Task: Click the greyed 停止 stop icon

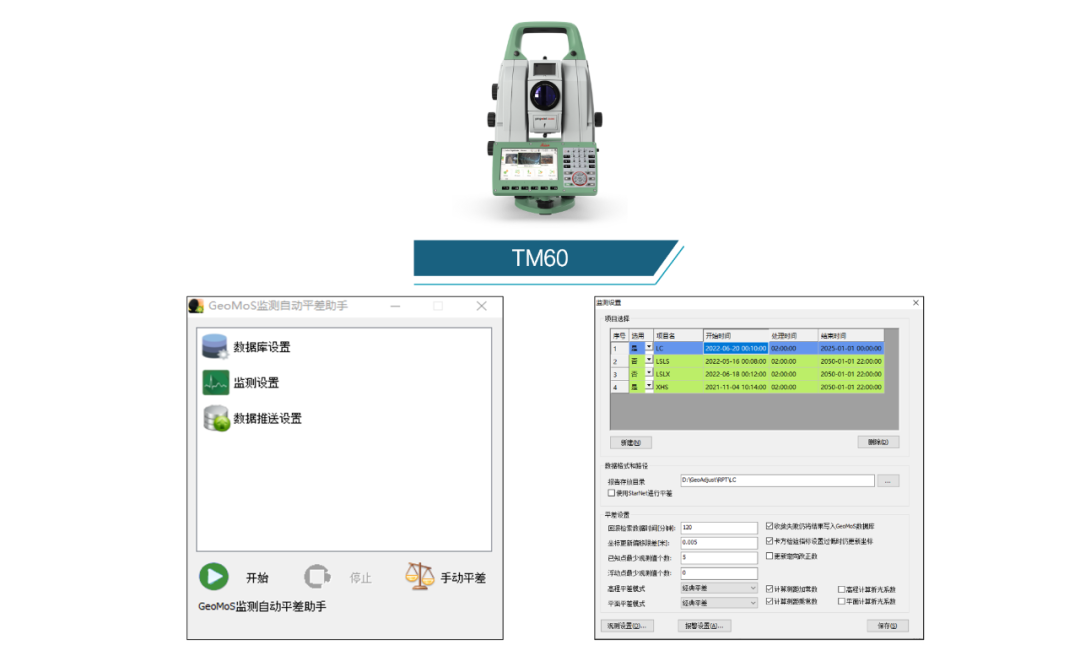Action: [x=317, y=577]
